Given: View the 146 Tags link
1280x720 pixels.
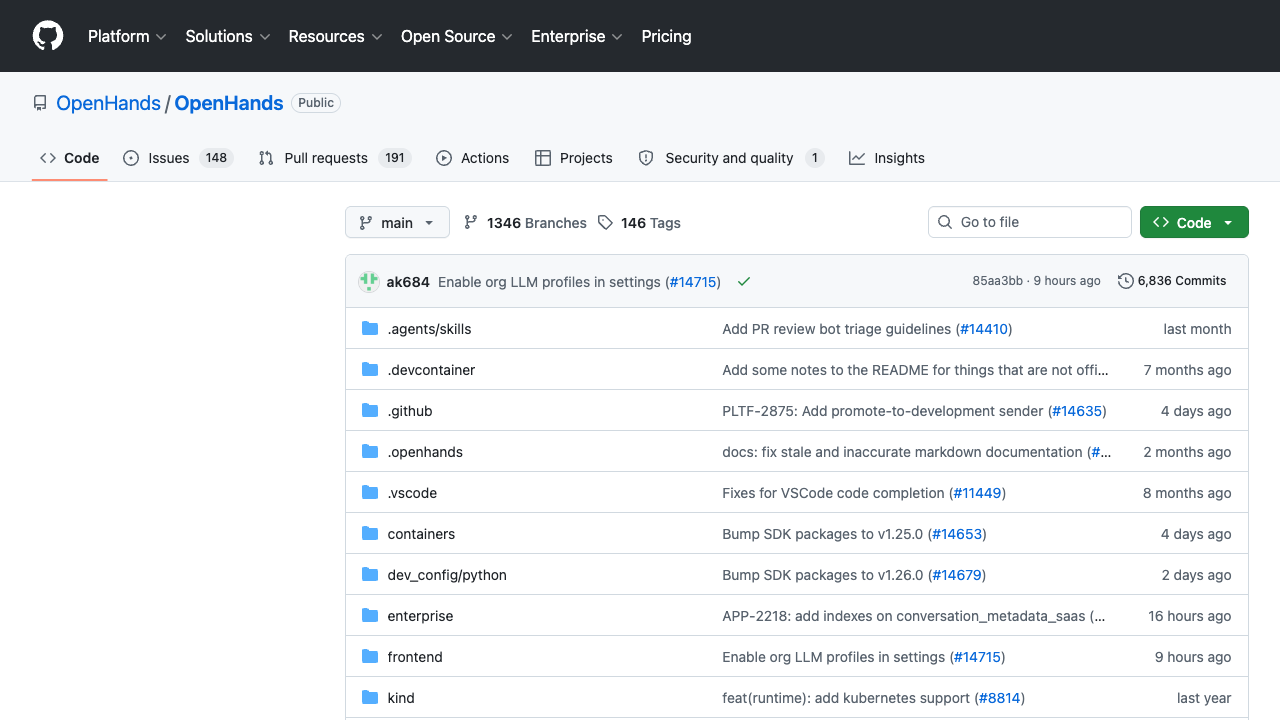Looking at the screenshot, I should (639, 223).
